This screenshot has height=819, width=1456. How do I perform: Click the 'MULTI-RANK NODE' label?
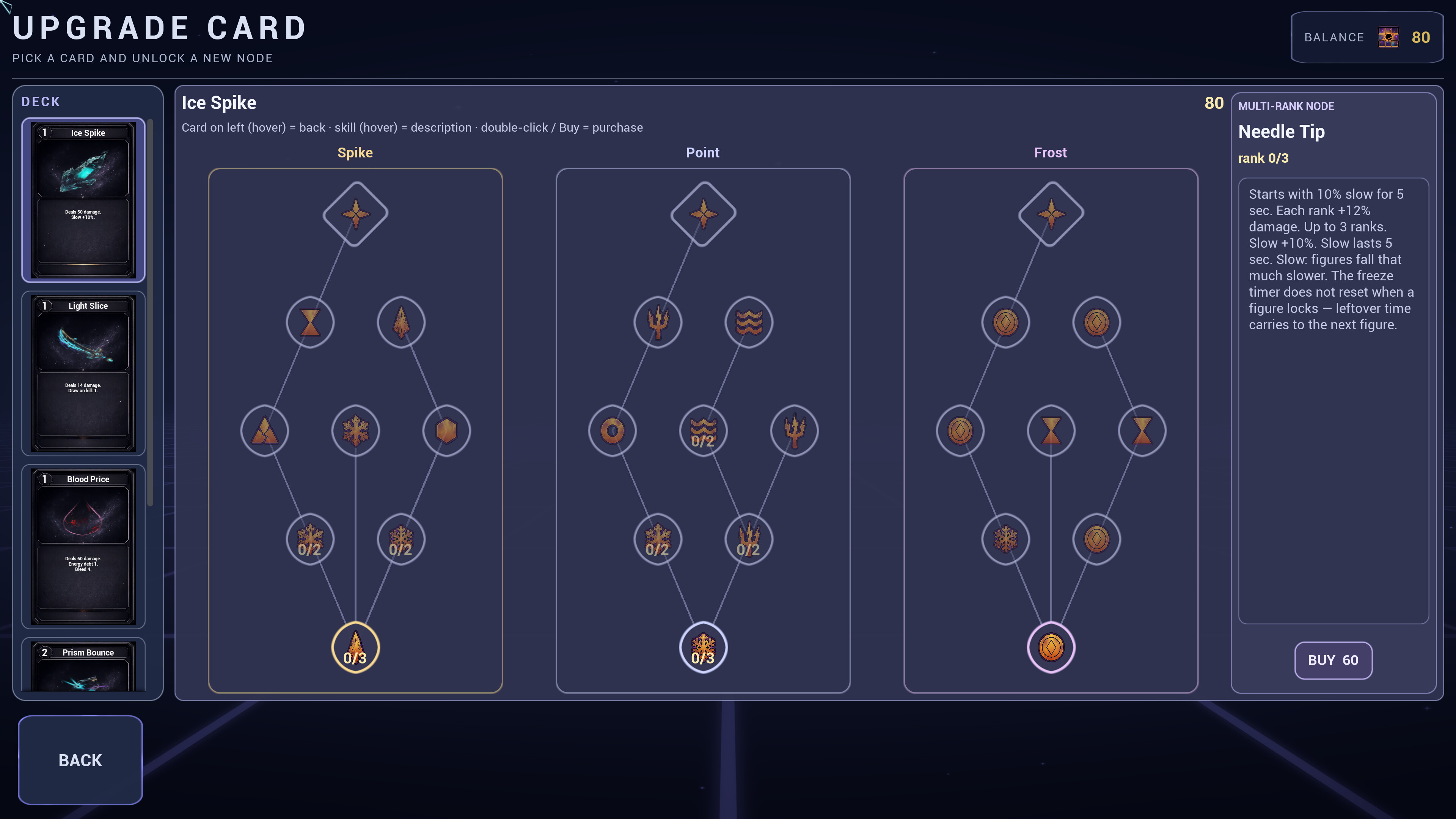tap(1286, 106)
